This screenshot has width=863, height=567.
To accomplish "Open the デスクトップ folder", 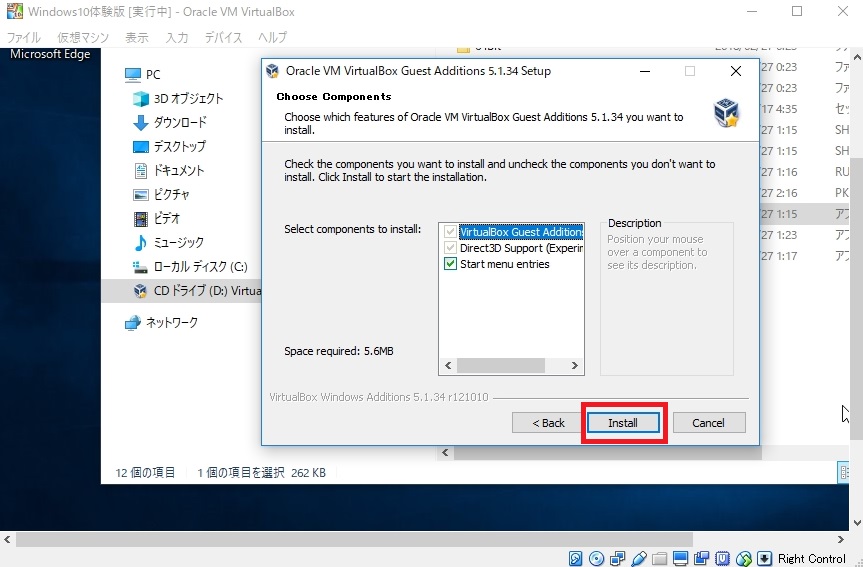I will [x=170, y=146].
